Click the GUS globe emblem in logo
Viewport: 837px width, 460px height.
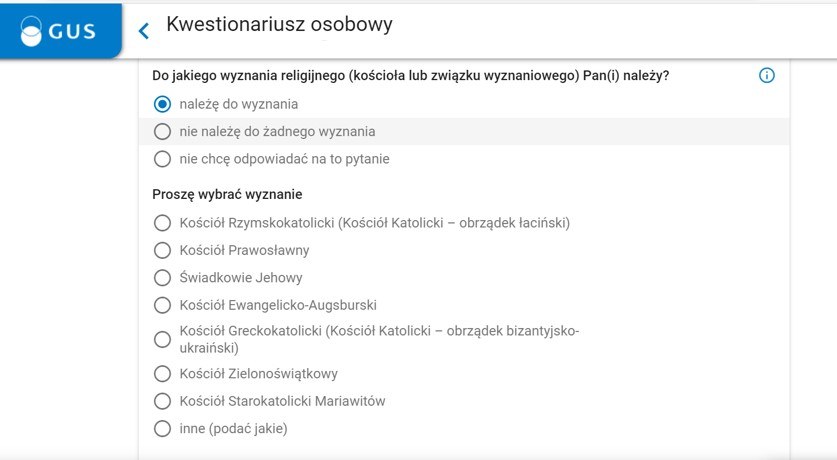pyautogui.click(x=36, y=30)
